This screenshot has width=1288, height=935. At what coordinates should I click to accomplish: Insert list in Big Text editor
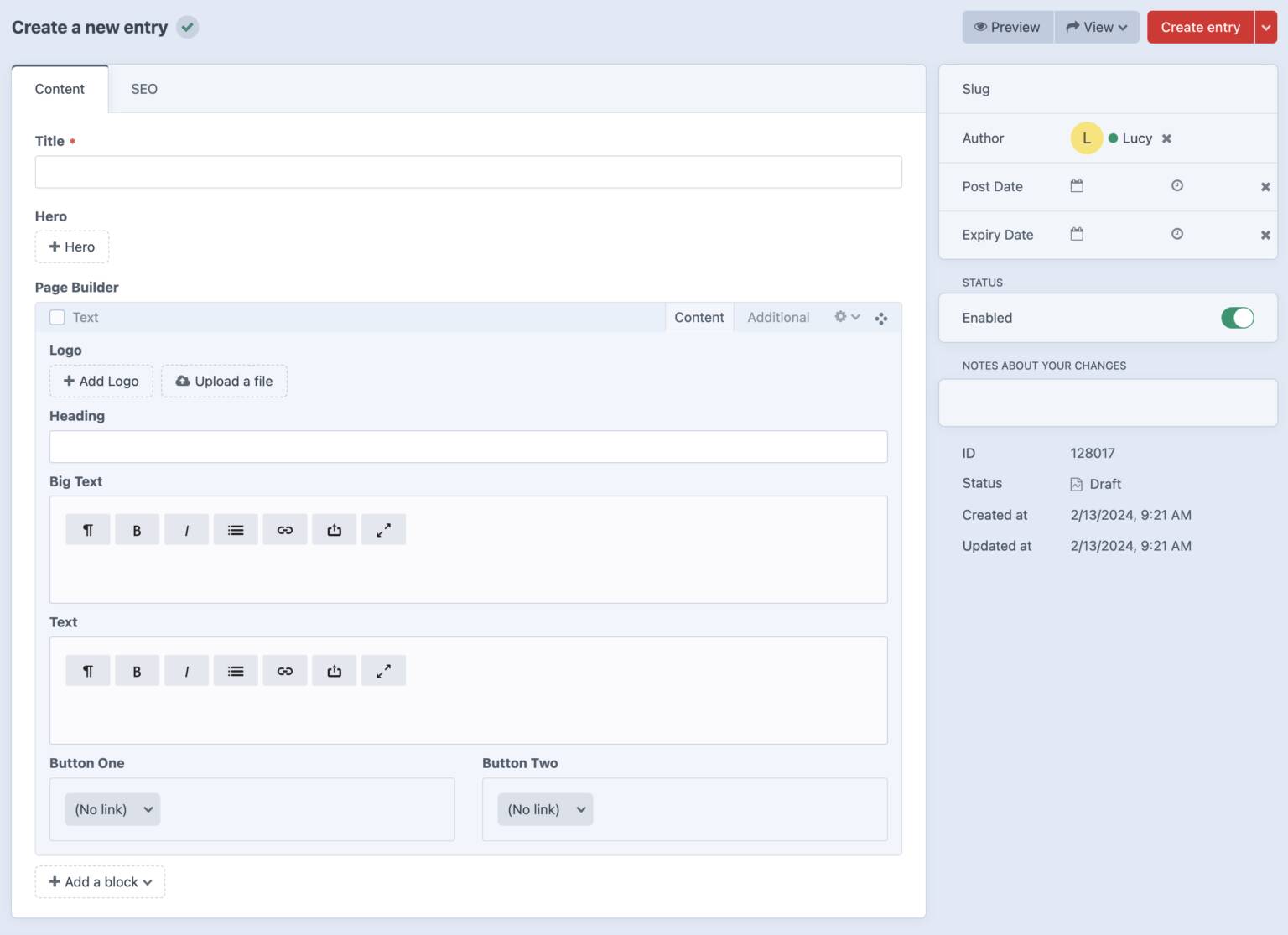pos(236,530)
